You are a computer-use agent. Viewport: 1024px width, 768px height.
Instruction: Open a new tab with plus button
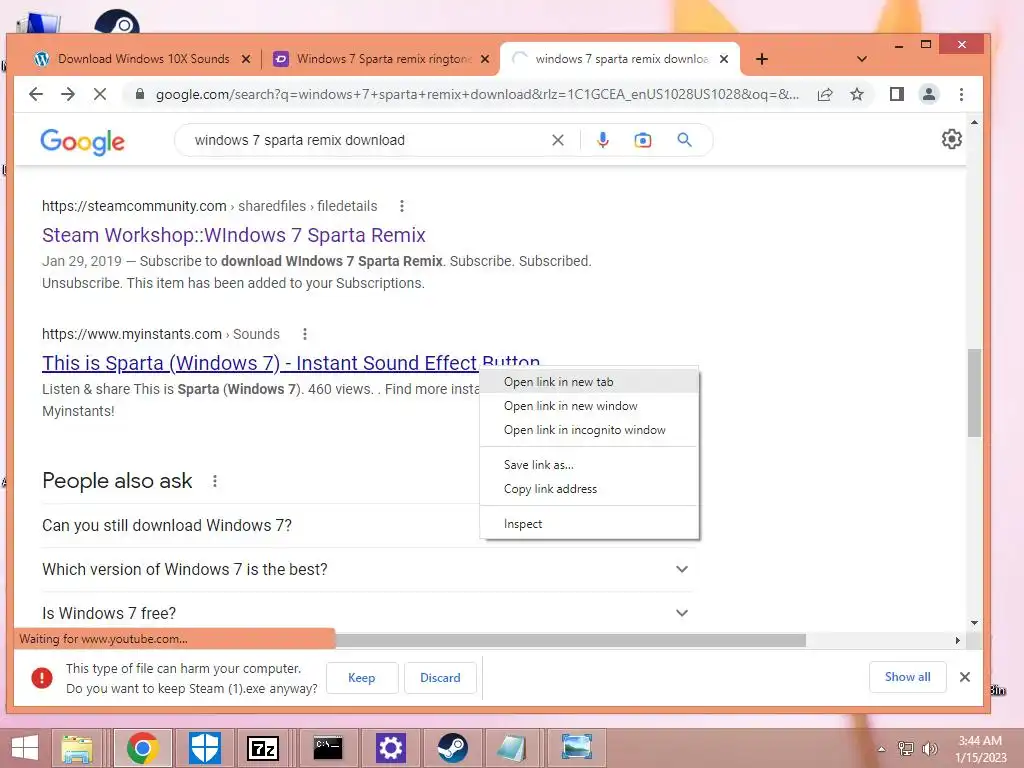(x=761, y=59)
